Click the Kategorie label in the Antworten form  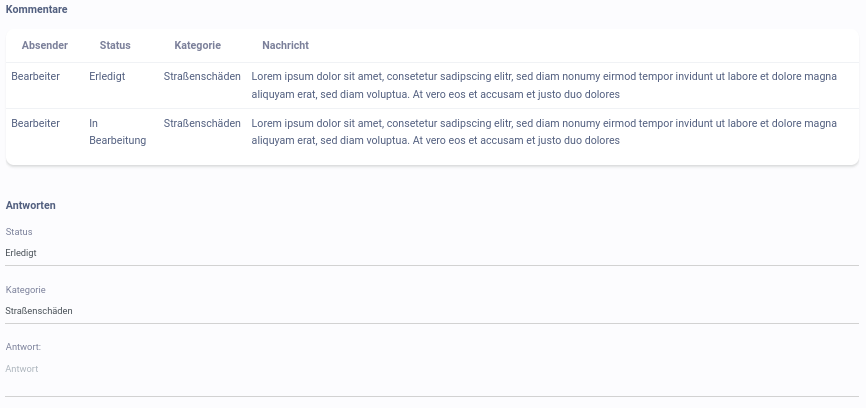pos(26,290)
